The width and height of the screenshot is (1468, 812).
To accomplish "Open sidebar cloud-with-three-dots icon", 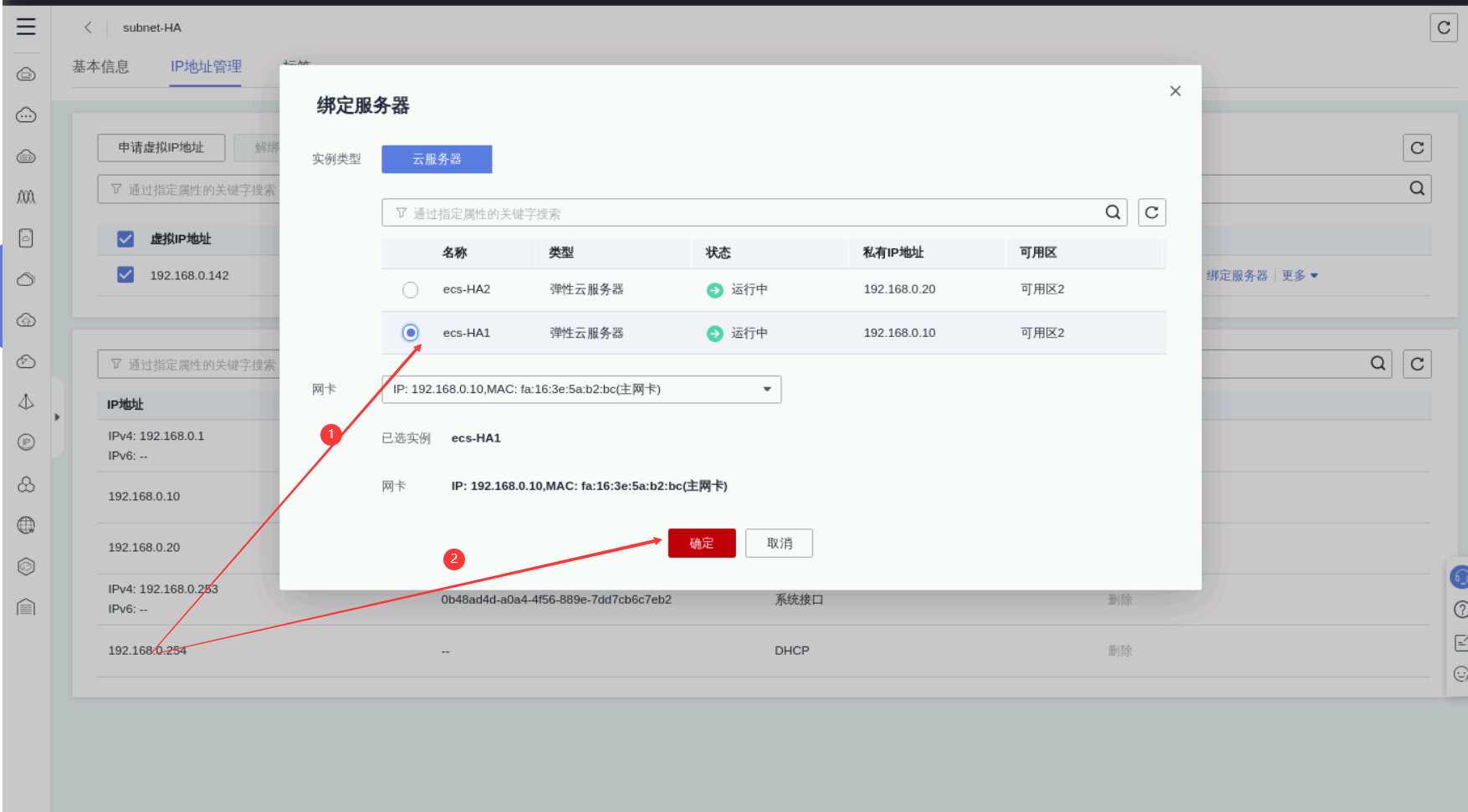I will point(26,115).
